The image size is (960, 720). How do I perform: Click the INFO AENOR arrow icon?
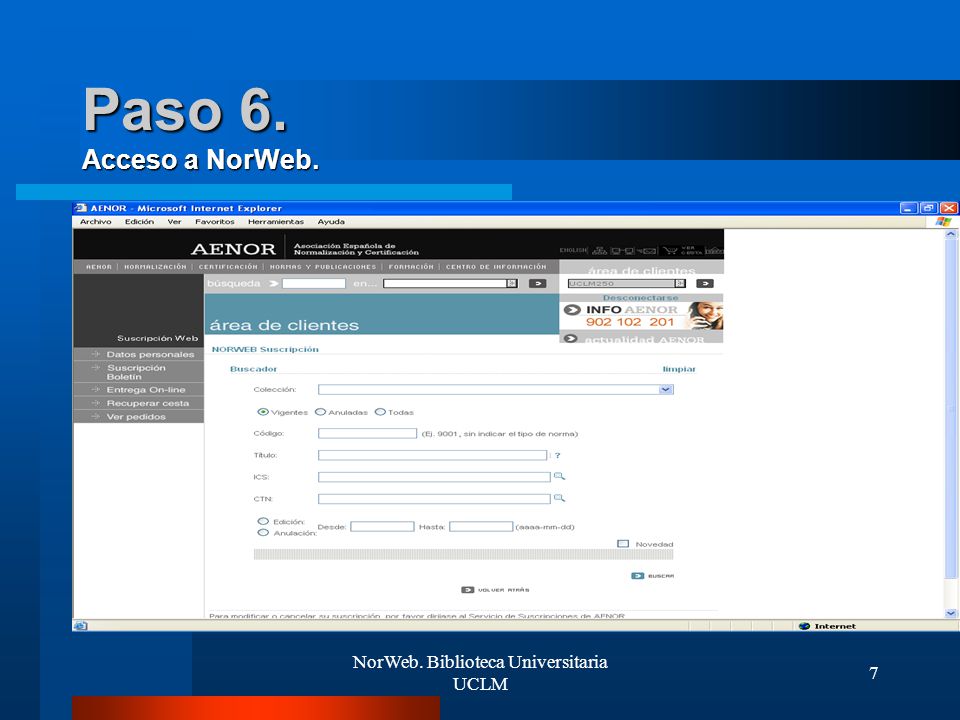pos(572,310)
